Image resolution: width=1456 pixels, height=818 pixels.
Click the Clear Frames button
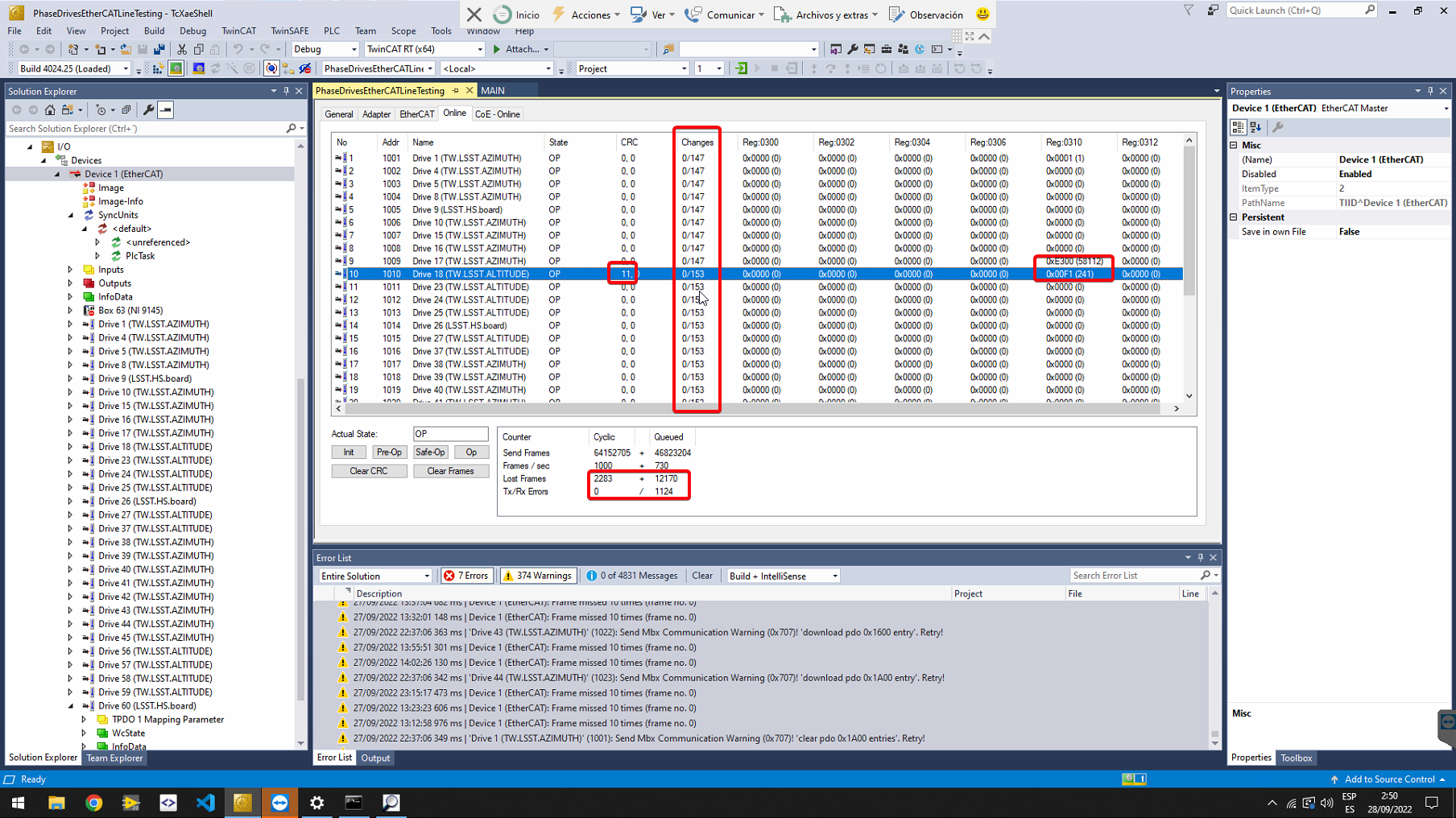point(450,471)
